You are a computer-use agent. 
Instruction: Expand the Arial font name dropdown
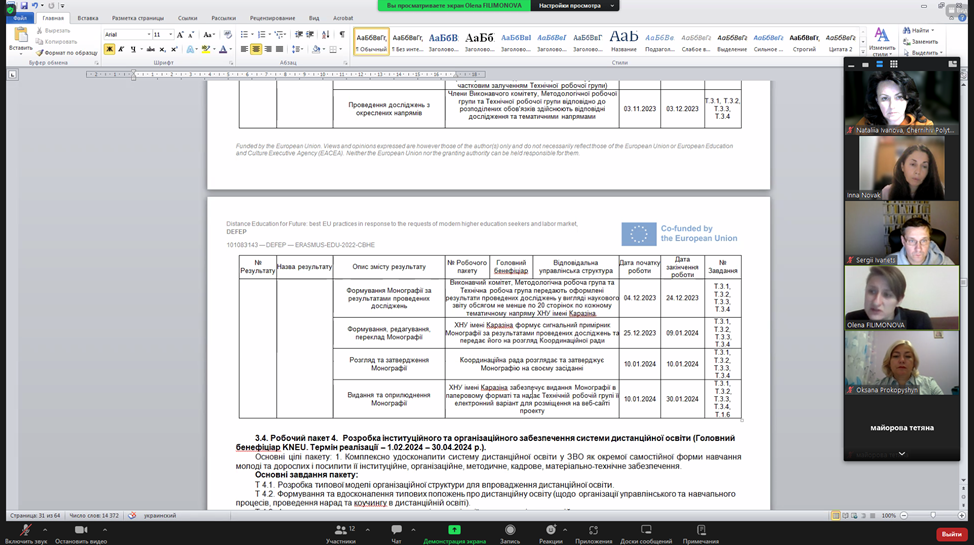click(148, 35)
